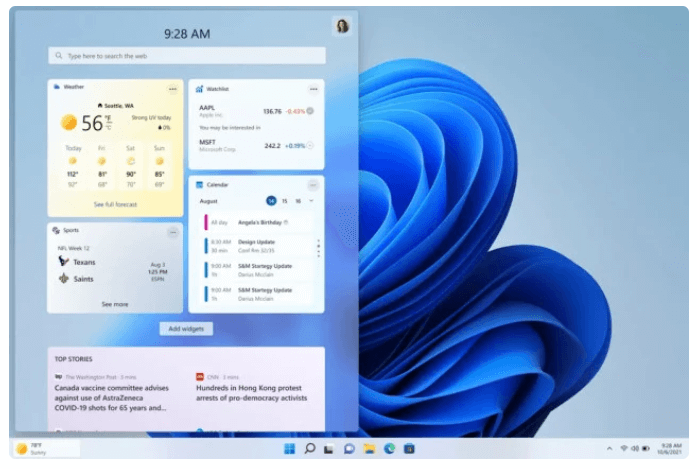
Task: Click Seattle, WA location label
Action: click(x=116, y=106)
